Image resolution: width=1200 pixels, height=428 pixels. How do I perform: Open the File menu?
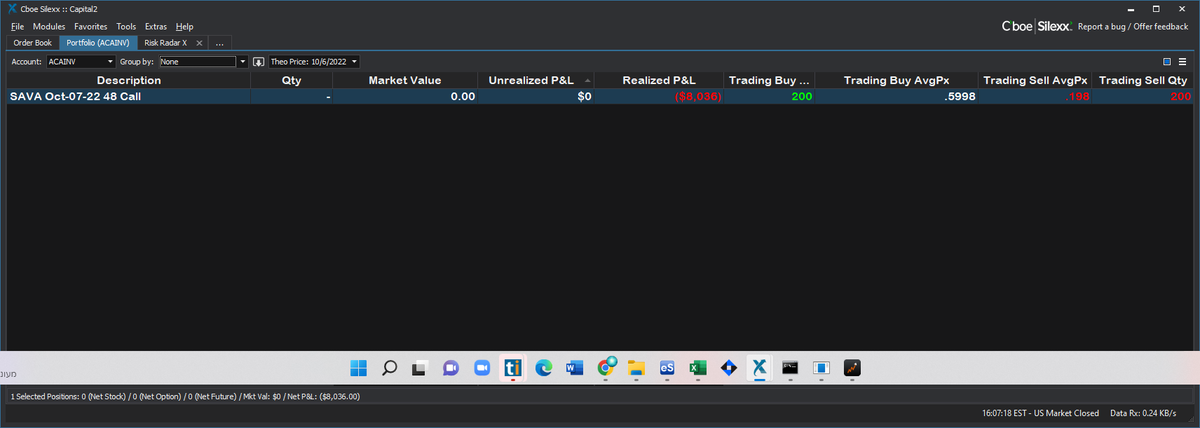[17, 26]
